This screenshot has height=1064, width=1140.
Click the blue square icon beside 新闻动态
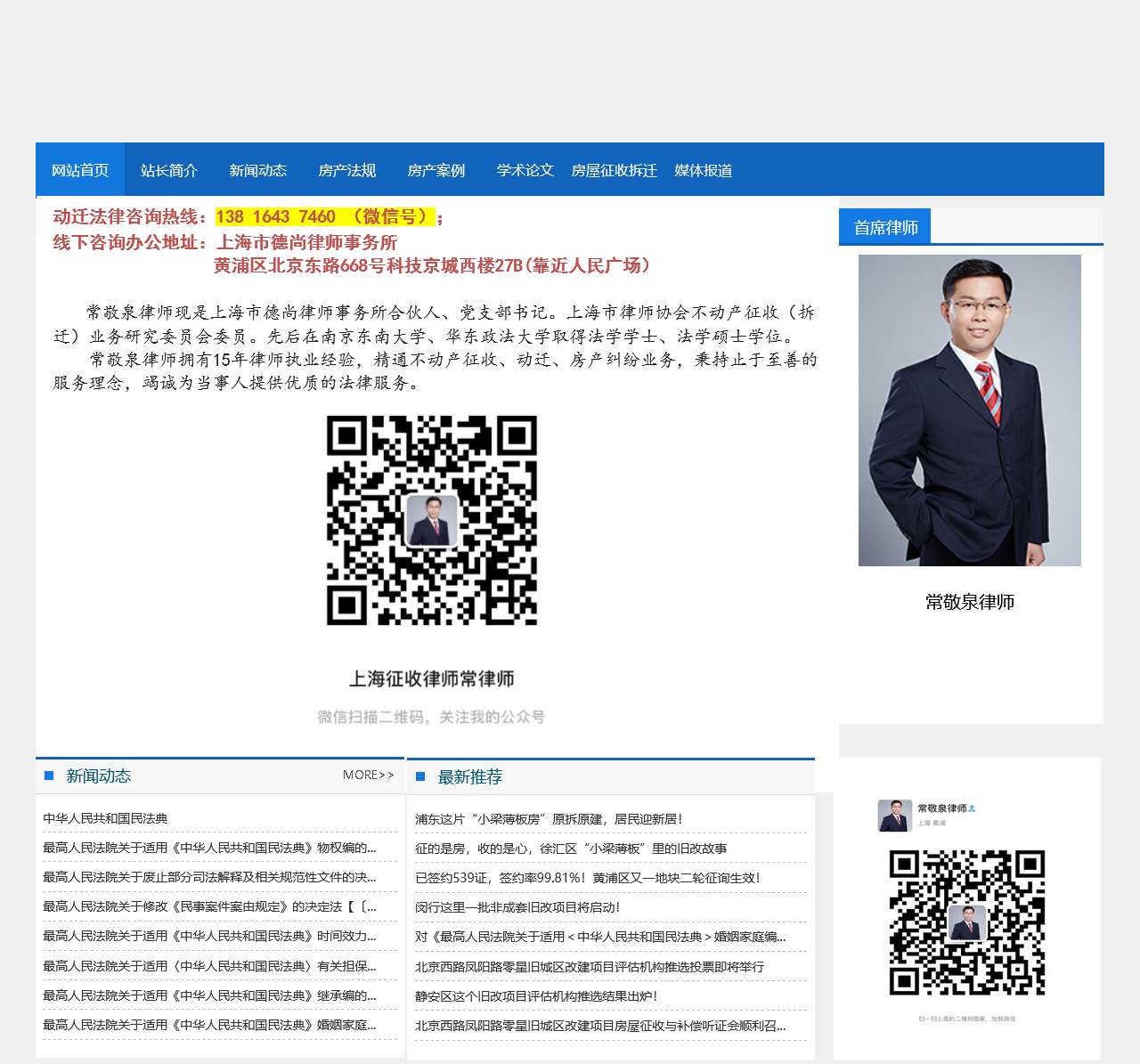(49, 776)
